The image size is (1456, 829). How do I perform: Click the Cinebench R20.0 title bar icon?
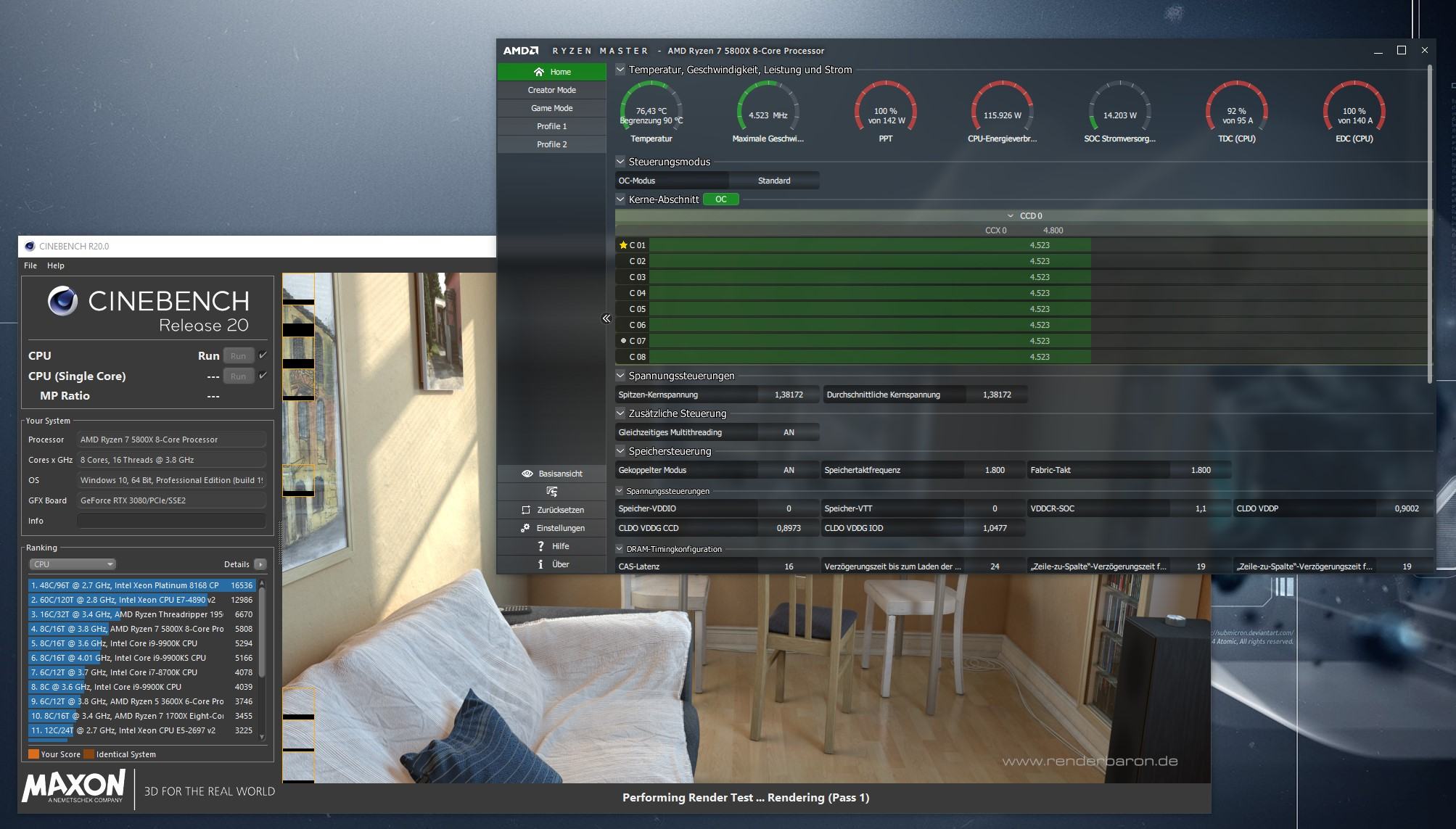[x=30, y=246]
